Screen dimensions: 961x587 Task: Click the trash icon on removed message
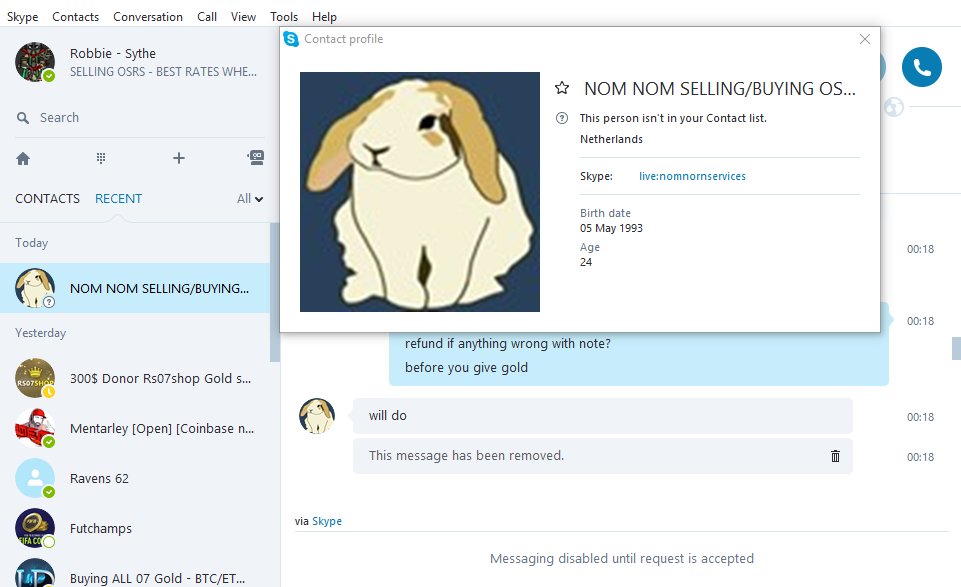point(835,456)
